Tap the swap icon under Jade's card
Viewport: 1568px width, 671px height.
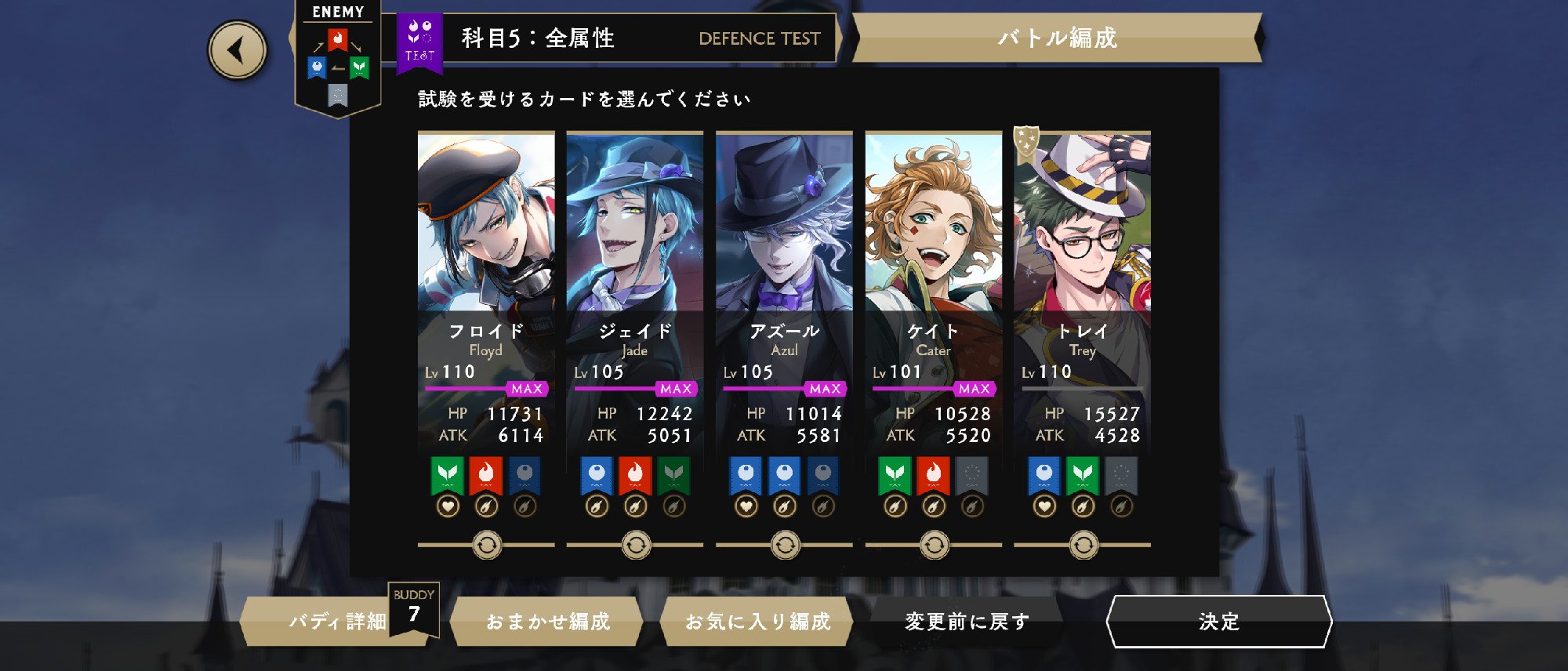click(636, 545)
